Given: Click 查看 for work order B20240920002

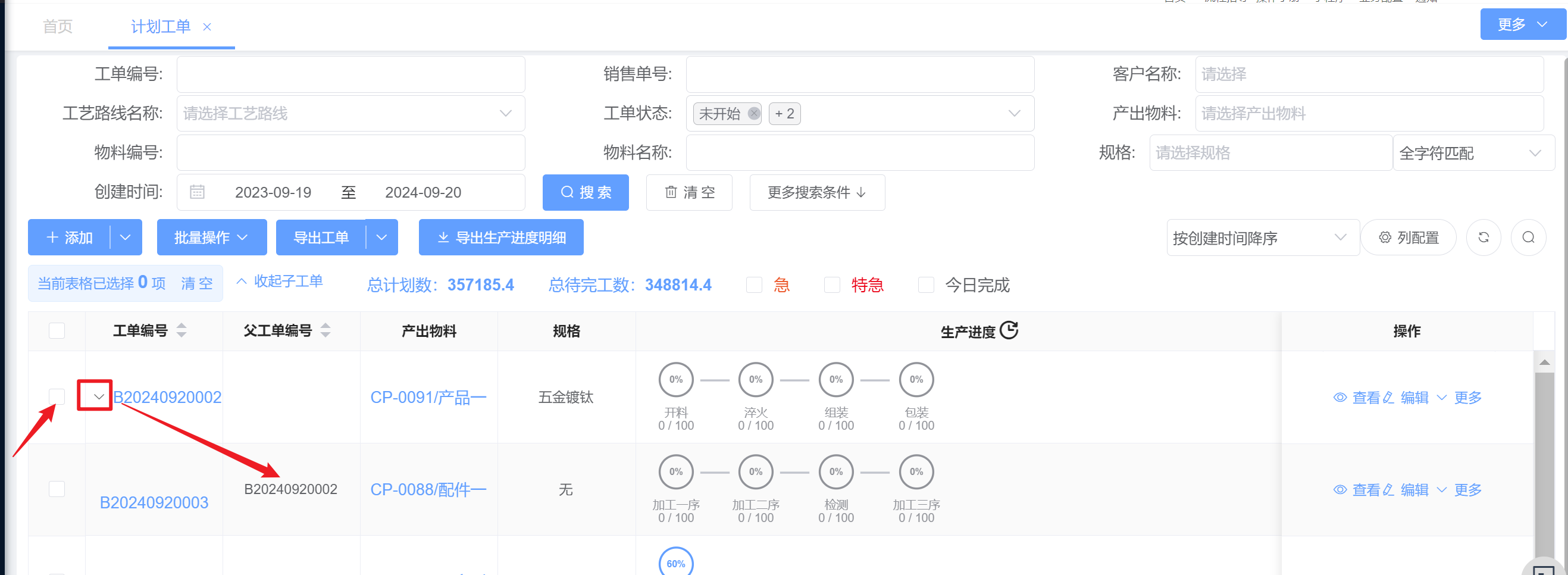Looking at the screenshot, I should tap(1356, 398).
